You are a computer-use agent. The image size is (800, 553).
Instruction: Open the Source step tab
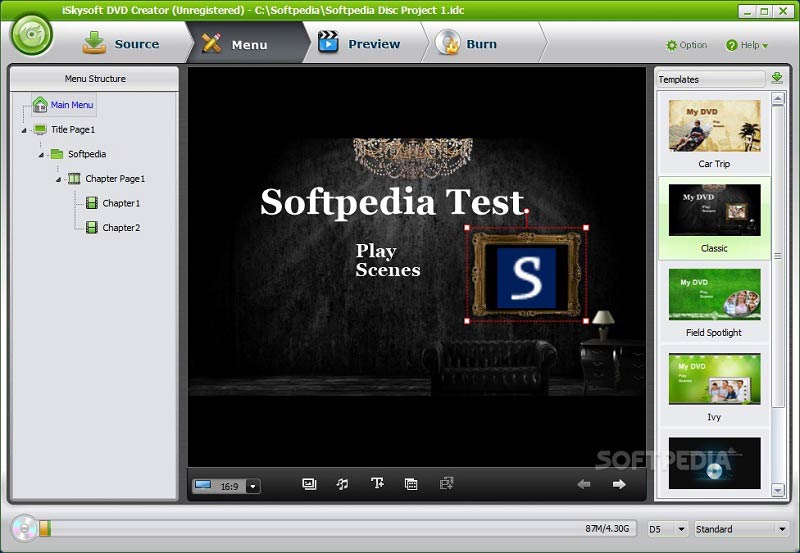click(121, 43)
